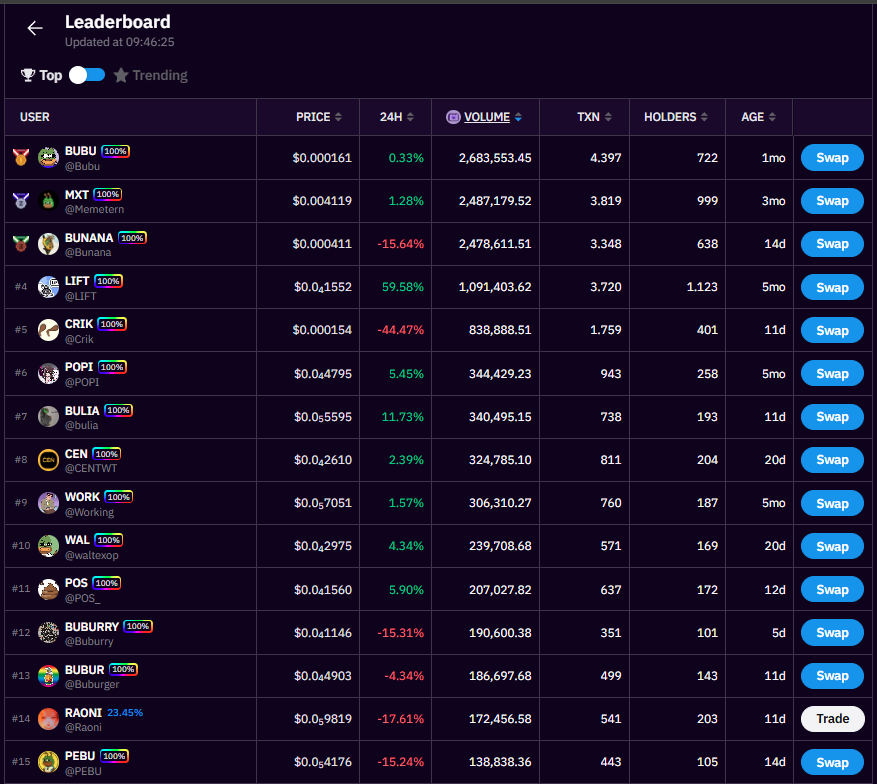Image resolution: width=877 pixels, height=784 pixels.
Task: Open the @Buburger handle
Action: [x=92, y=684]
